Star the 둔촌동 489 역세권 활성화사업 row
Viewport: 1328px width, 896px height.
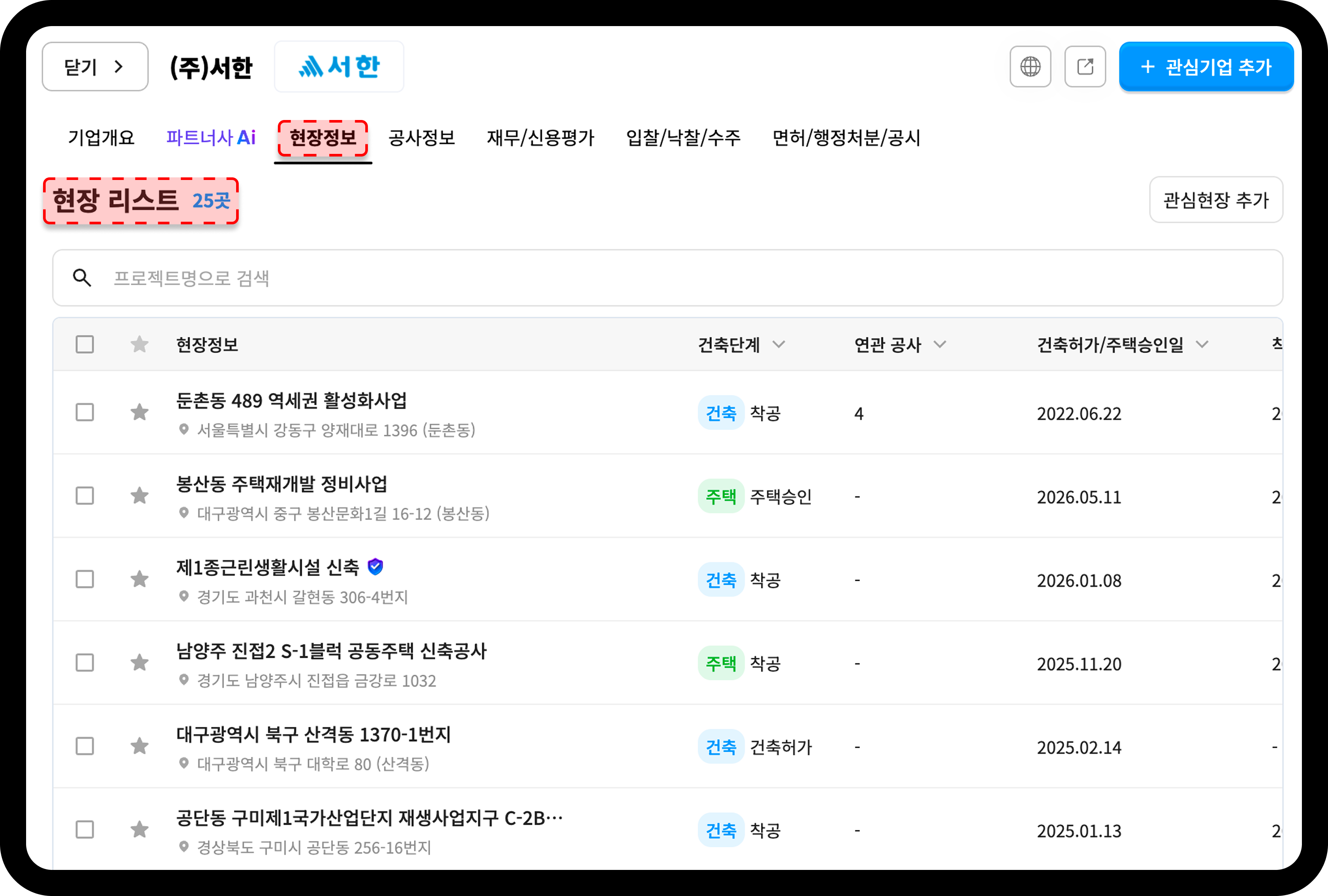pyautogui.click(x=140, y=412)
